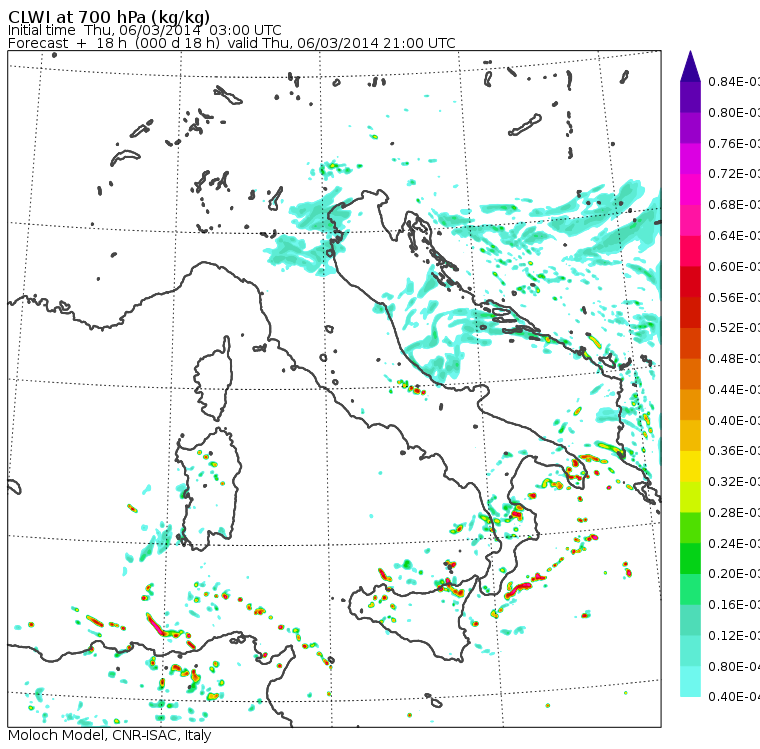The image size is (760, 749).
Task: Pick the violet swatch between 0.76E-03 and 0.80E-03
Action: [690, 128]
